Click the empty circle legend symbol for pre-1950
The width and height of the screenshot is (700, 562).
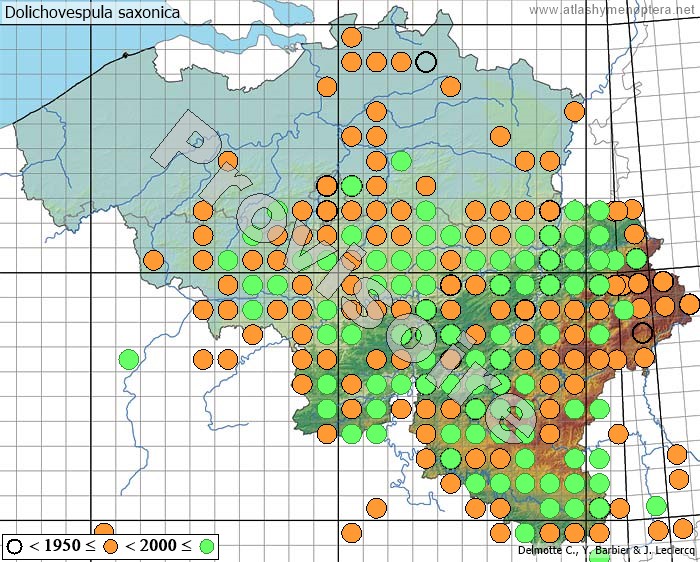tap(15, 546)
